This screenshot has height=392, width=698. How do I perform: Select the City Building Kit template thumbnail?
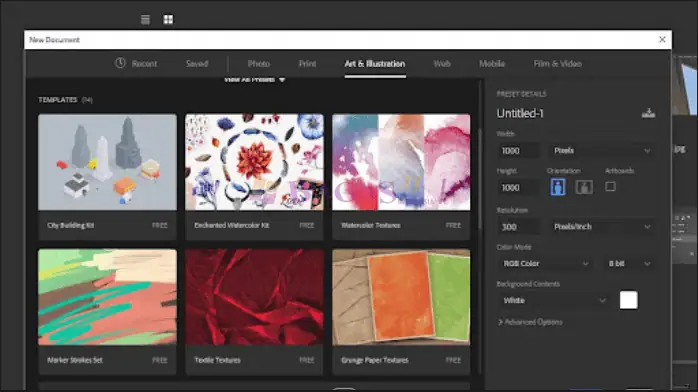pos(107,162)
